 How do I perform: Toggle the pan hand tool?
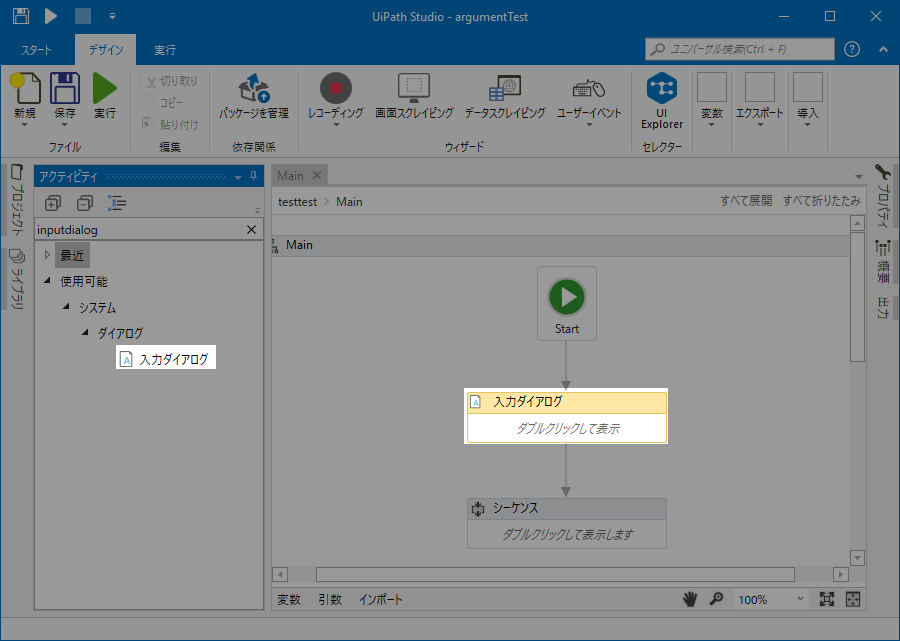pos(689,600)
